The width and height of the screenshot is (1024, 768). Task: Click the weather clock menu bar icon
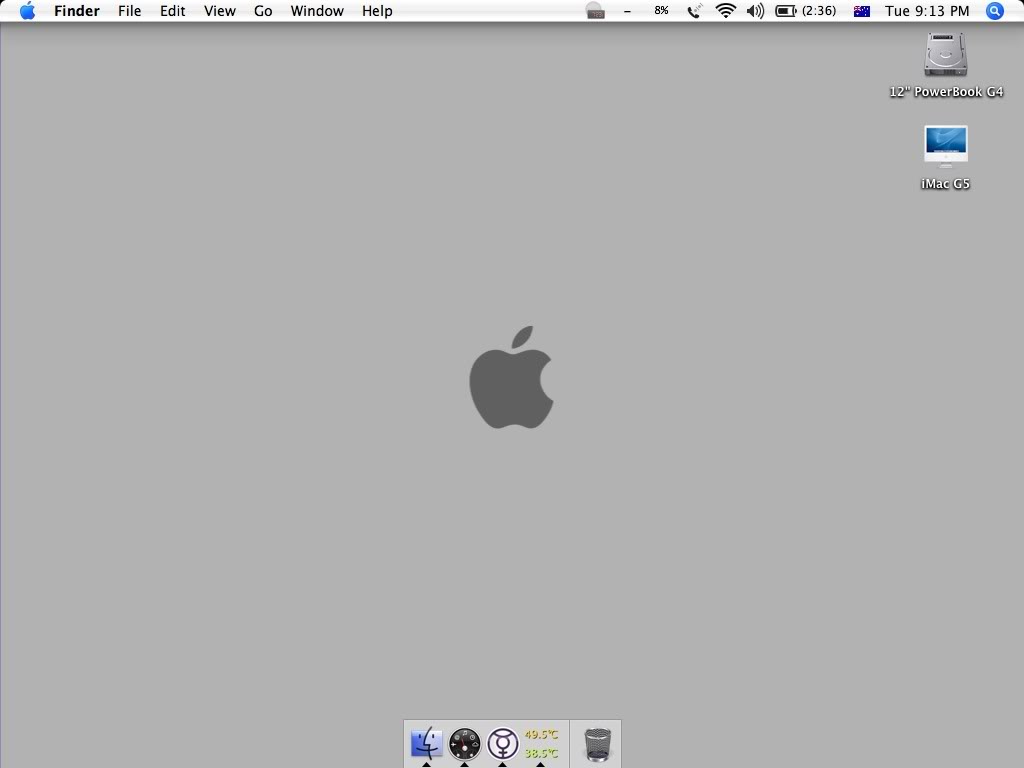(x=595, y=10)
